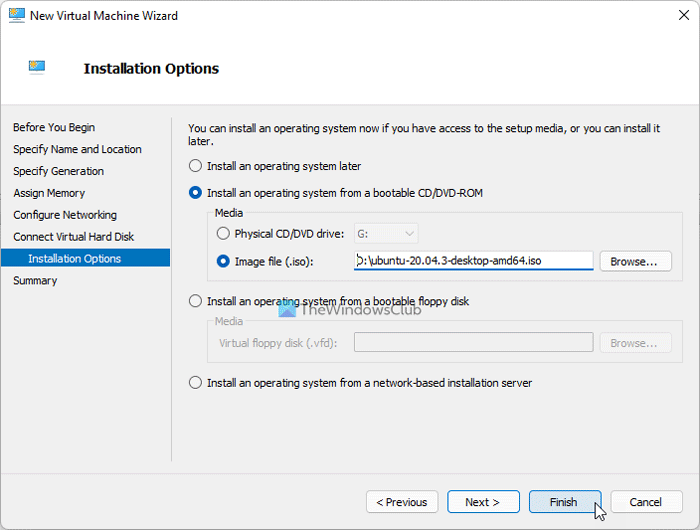Screen dimensions: 700x530
Task: Click Browse for the ISO image file
Action: pyautogui.click(x=634, y=261)
